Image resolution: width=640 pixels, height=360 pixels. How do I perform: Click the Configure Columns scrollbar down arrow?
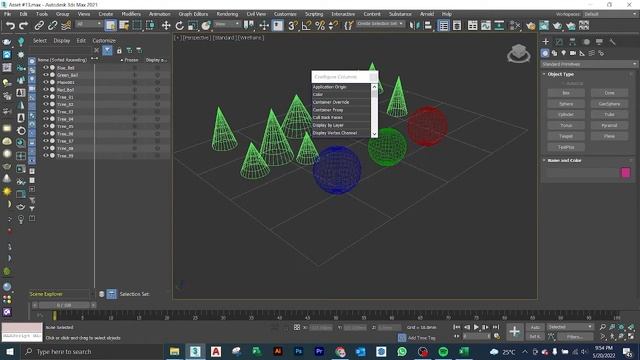pos(374,134)
